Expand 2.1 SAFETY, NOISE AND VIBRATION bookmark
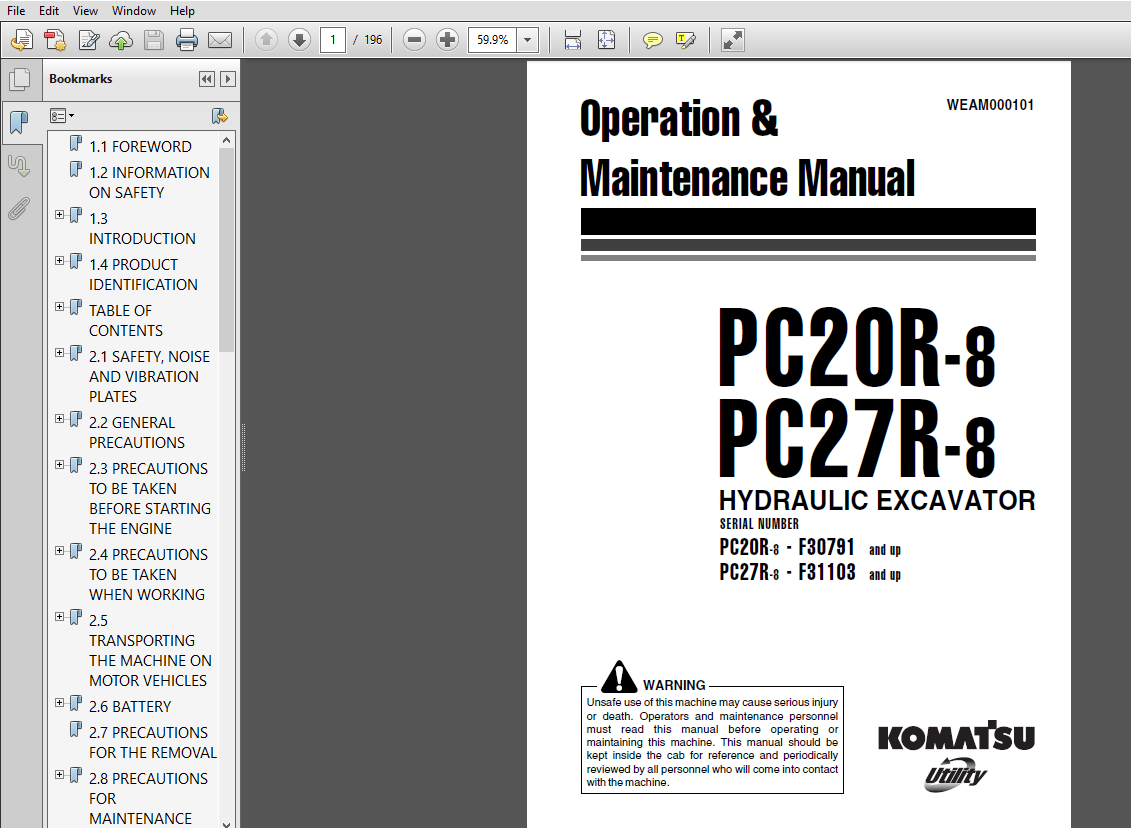 (60, 353)
